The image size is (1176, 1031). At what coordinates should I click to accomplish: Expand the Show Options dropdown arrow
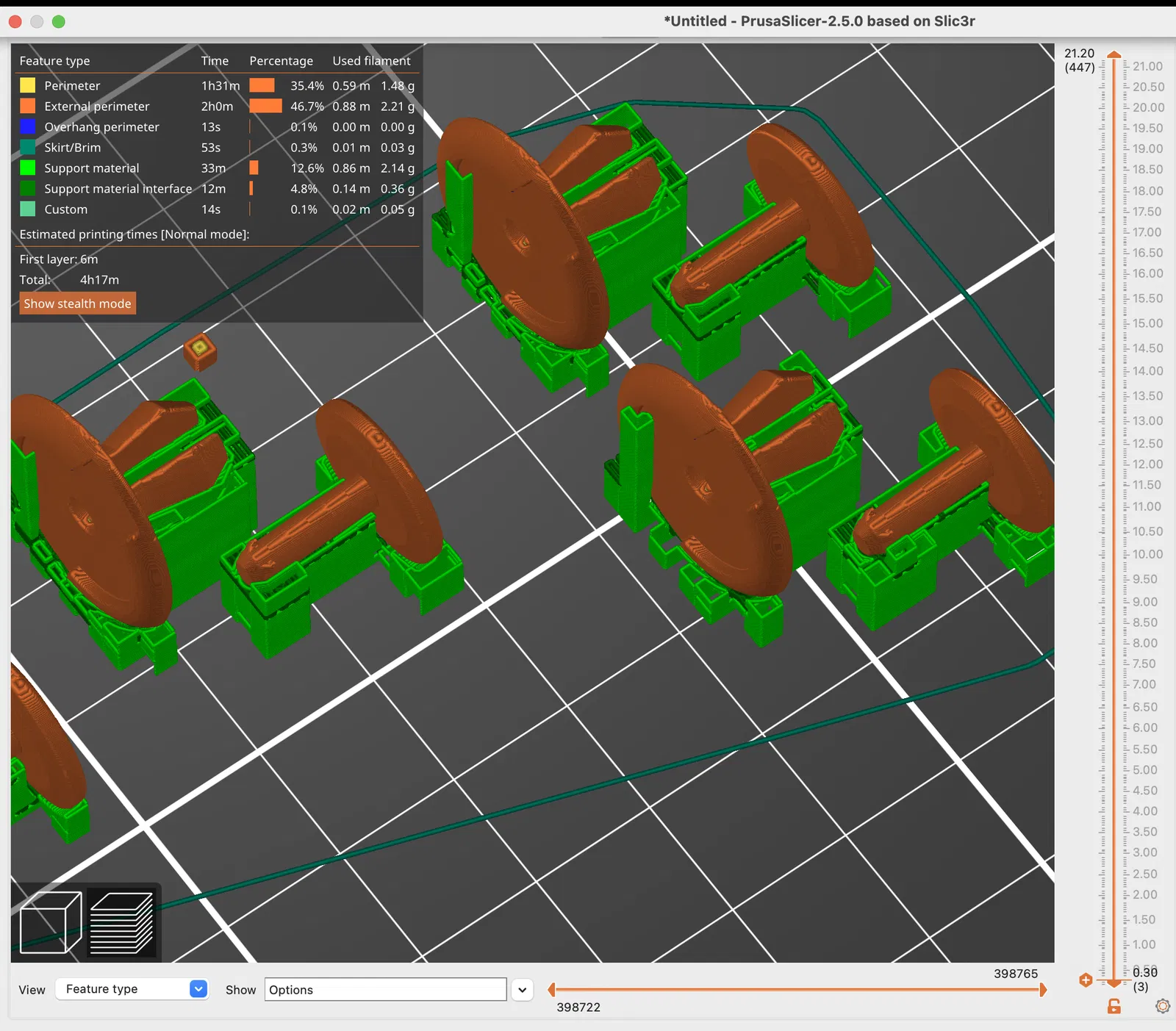(522, 990)
